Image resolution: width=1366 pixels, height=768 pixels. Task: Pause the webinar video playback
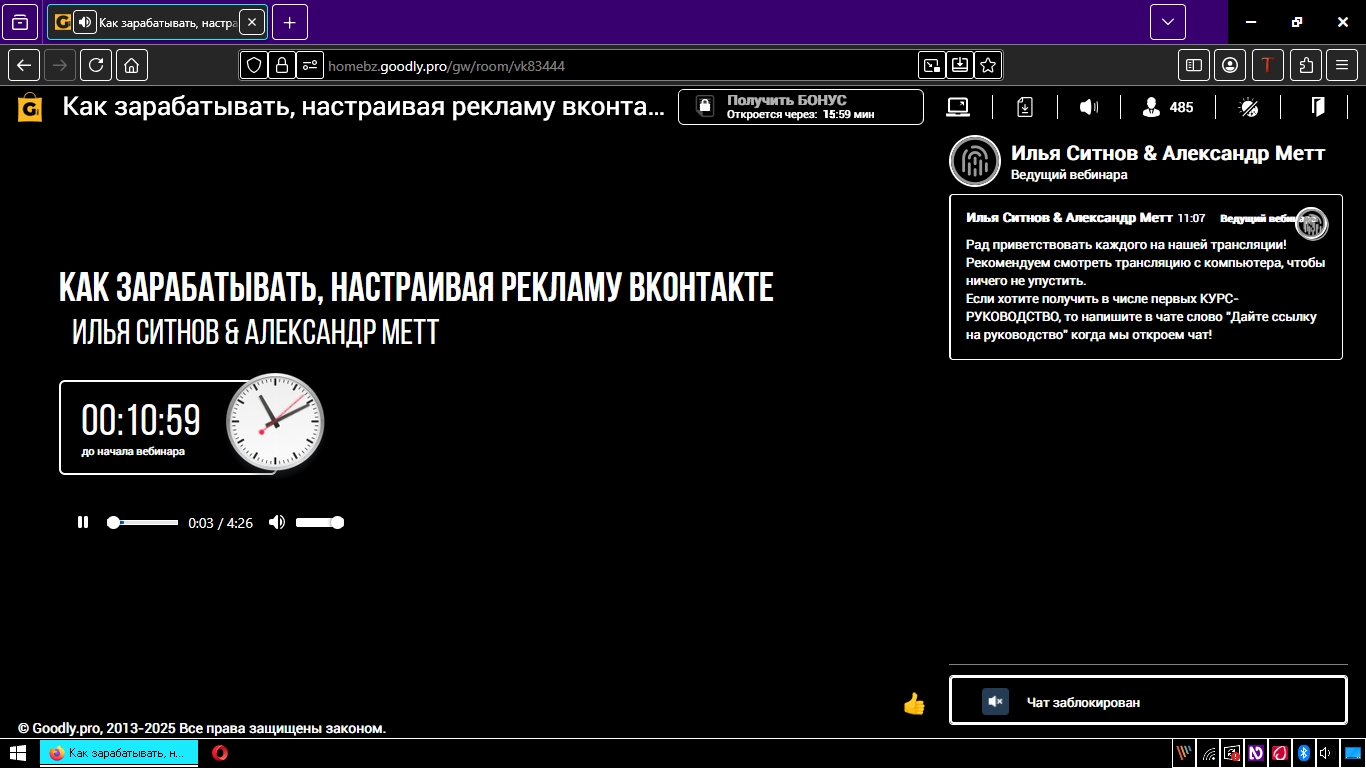[83, 522]
